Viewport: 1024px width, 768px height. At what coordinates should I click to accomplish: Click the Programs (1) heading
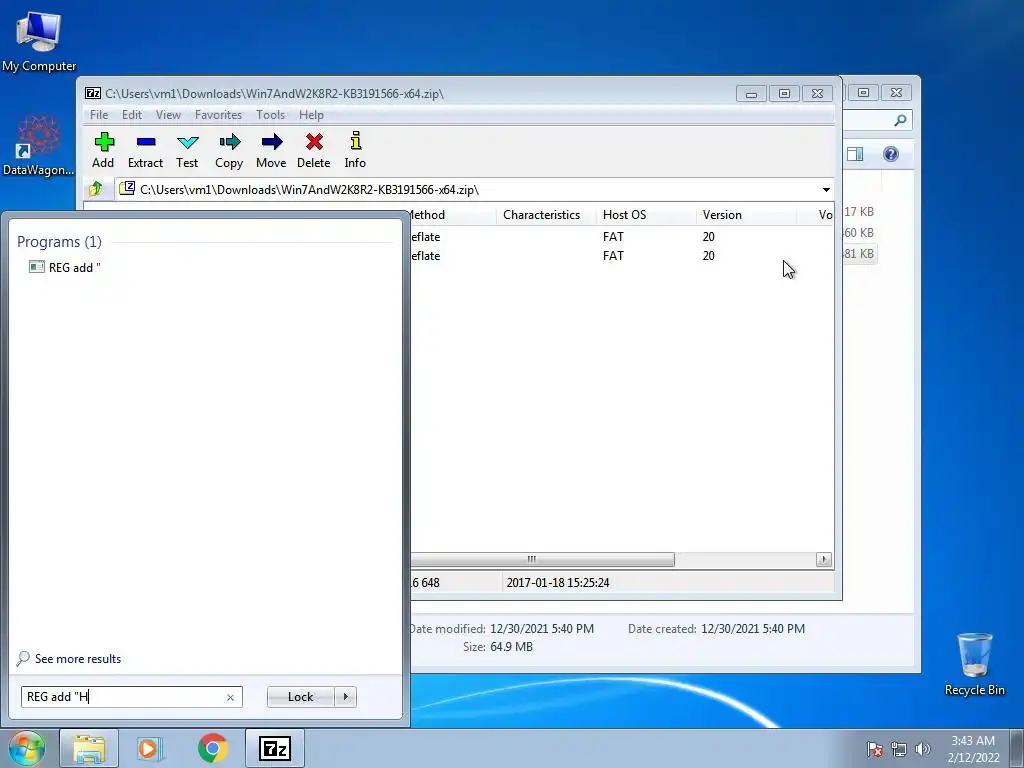click(59, 242)
